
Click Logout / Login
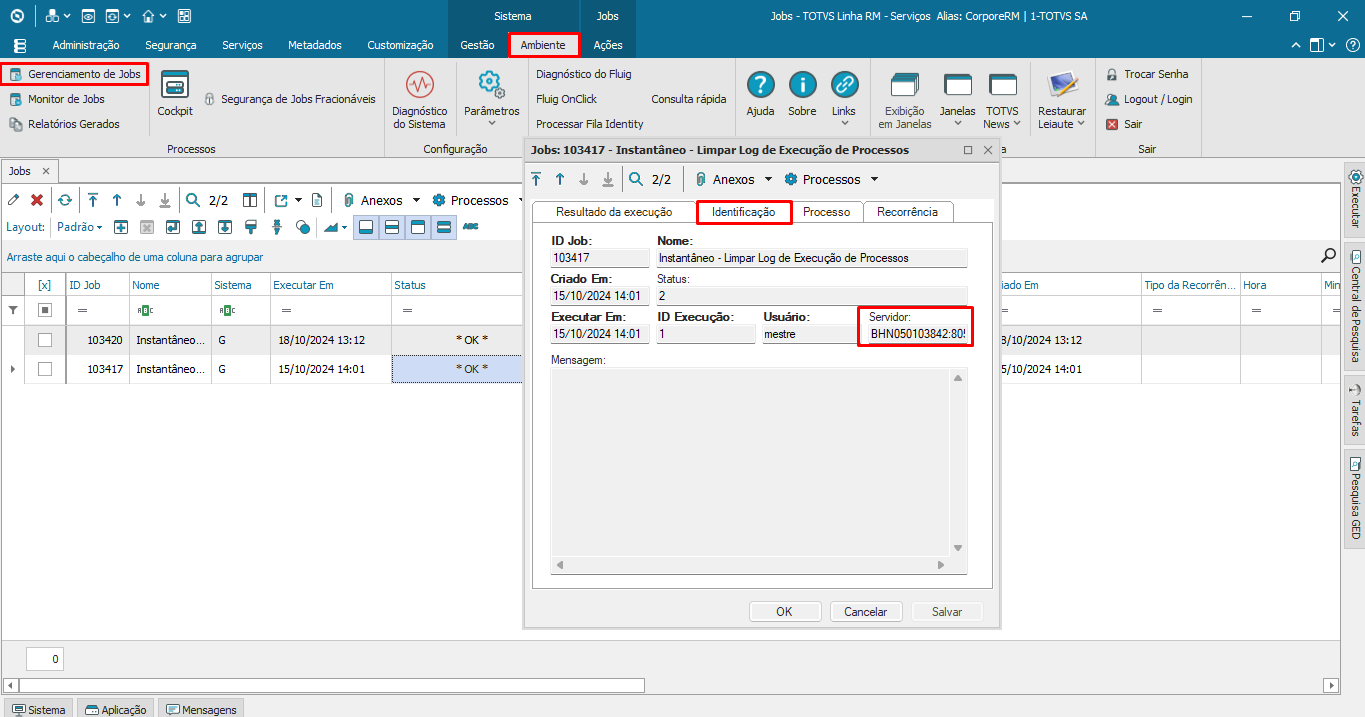(x=1149, y=99)
